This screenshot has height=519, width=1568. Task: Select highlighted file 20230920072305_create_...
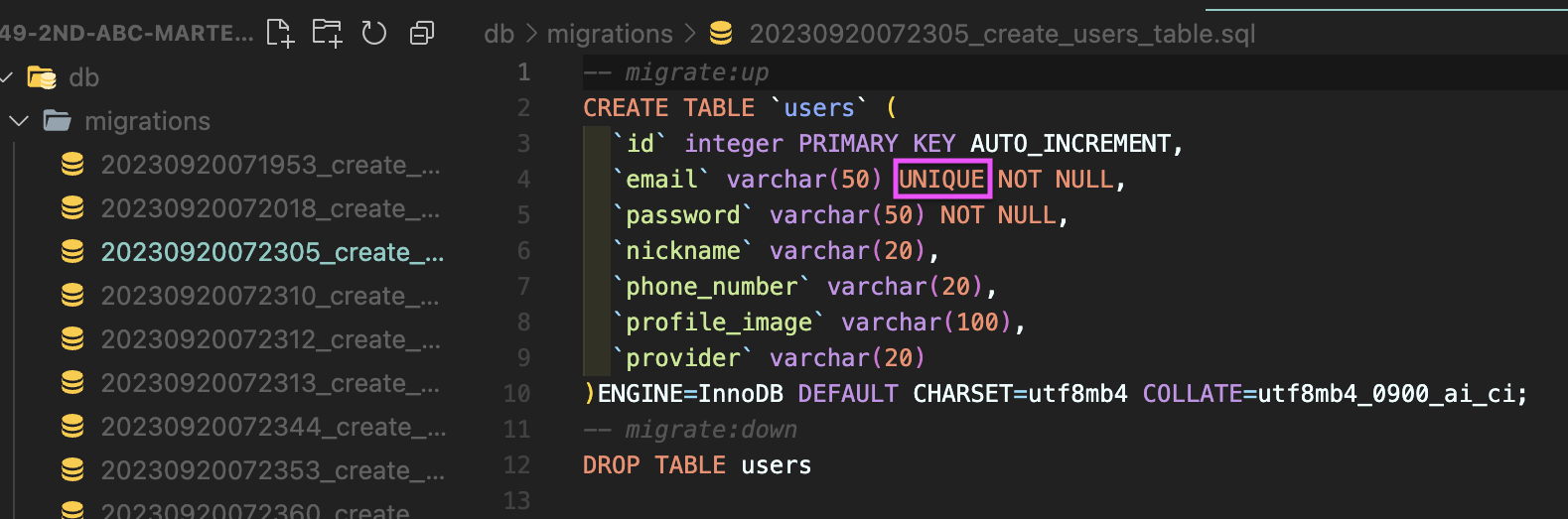point(272,252)
